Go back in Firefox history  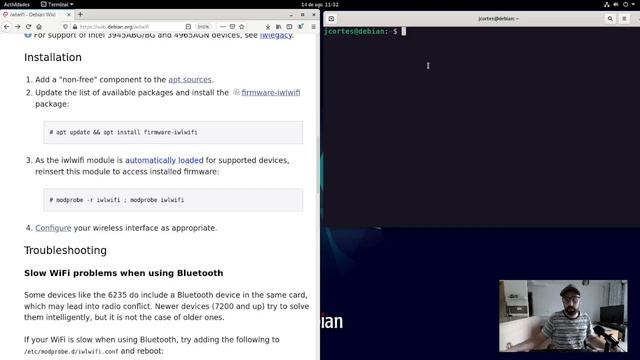pos(7,27)
